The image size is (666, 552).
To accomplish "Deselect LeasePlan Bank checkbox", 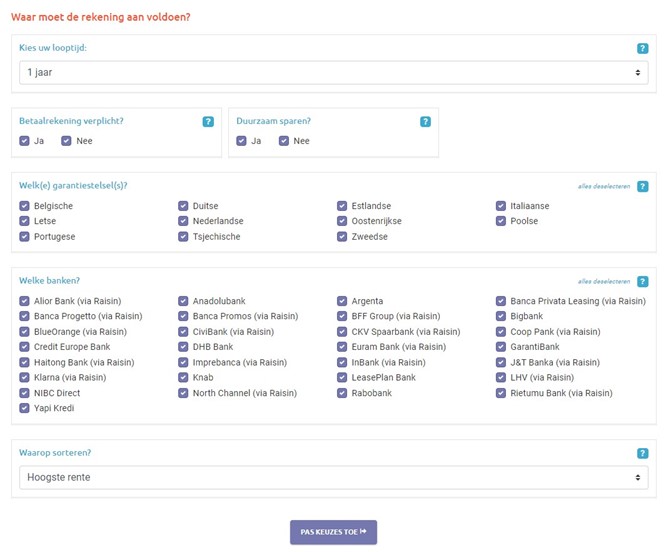I will (342, 377).
